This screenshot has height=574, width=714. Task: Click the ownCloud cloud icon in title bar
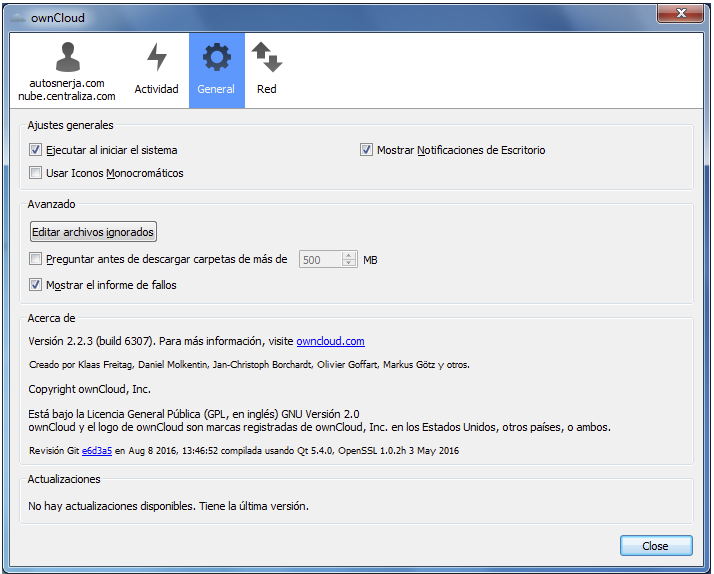point(18,17)
